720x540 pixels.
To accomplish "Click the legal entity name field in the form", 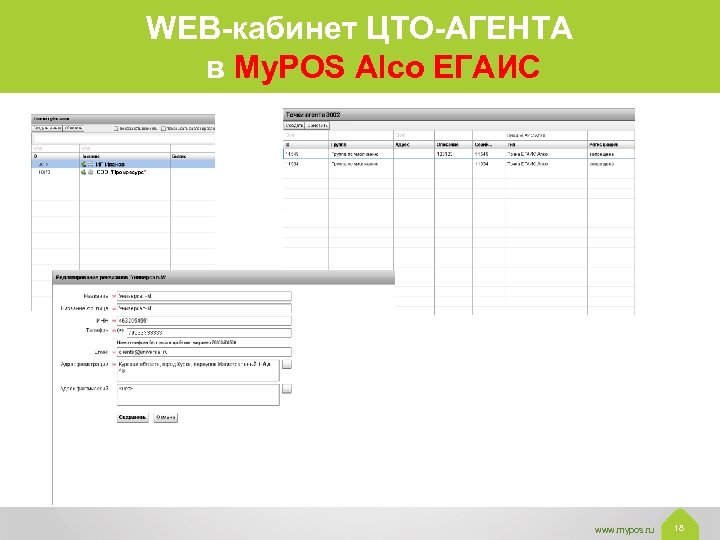I will (204, 308).
